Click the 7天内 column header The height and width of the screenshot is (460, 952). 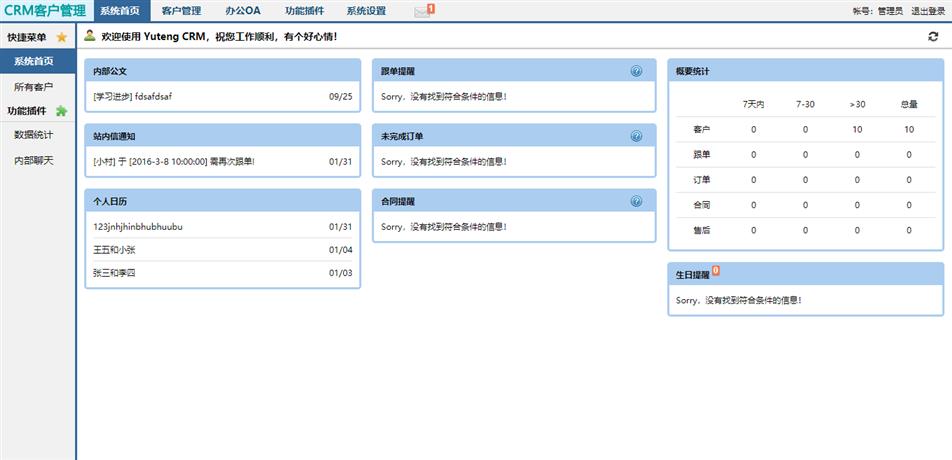click(753, 104)
